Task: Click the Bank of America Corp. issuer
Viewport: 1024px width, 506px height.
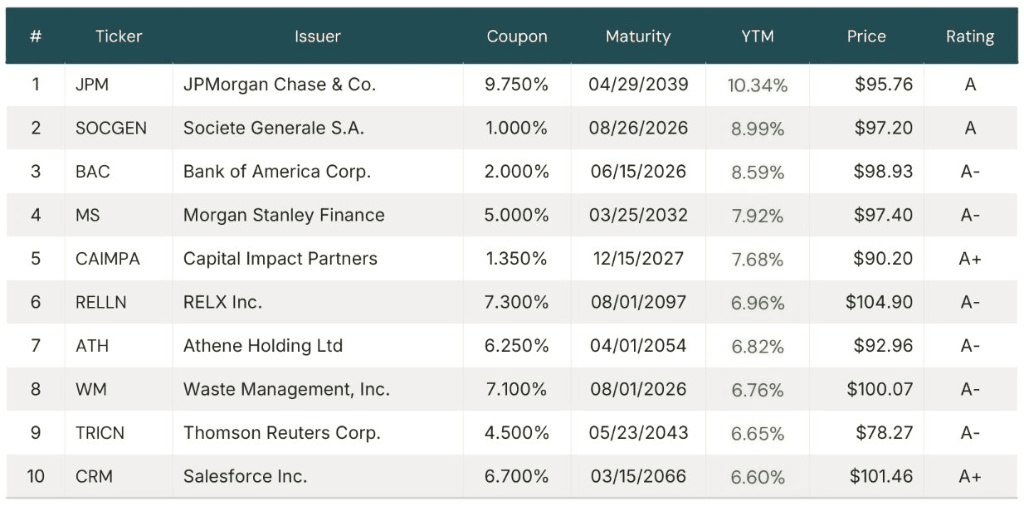Action: (x=277, y=171)
